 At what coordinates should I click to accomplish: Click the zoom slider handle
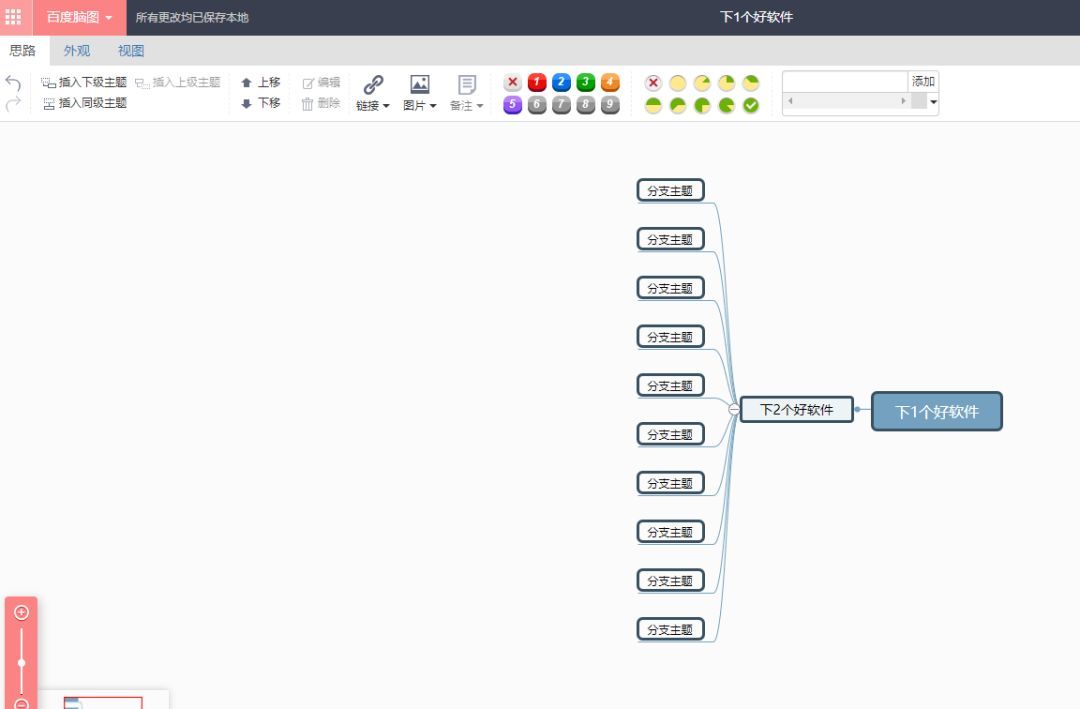point(21,663)
